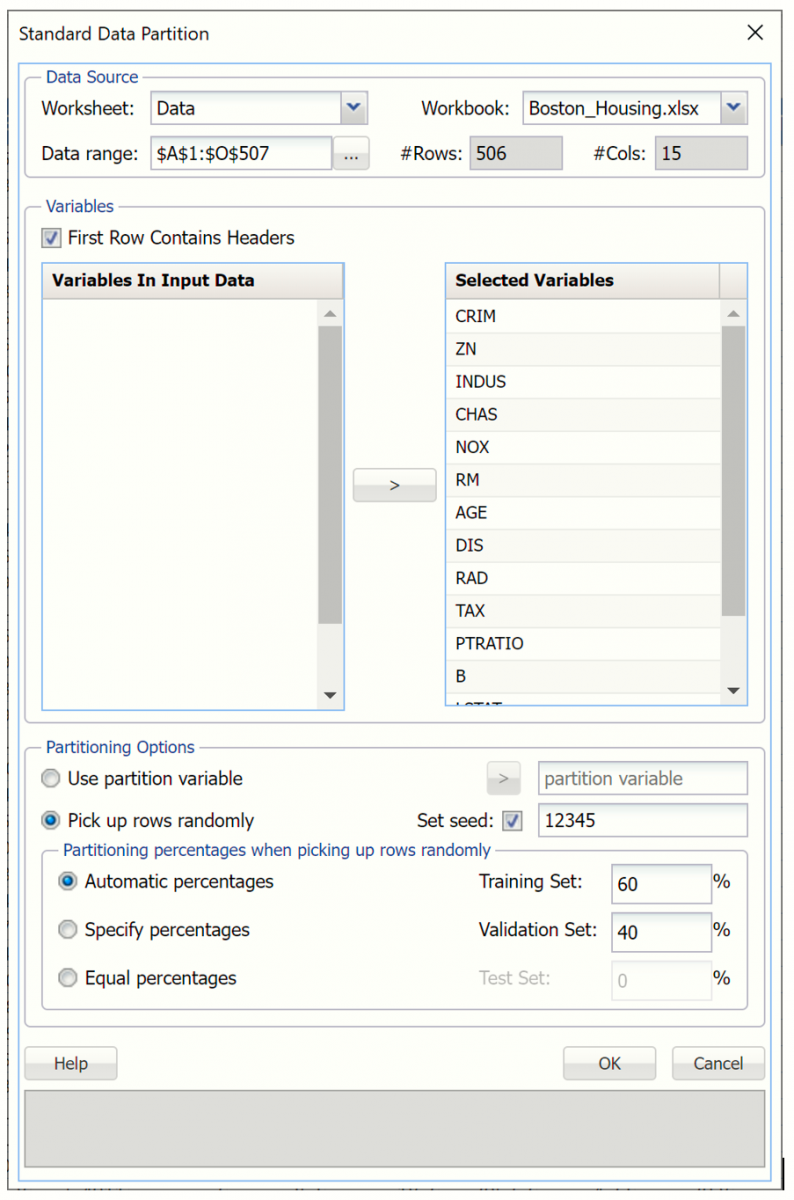The height and width of the screenshot is (1200, 794).
Task: Click the OK button
Action: [x=609, y=1064]
